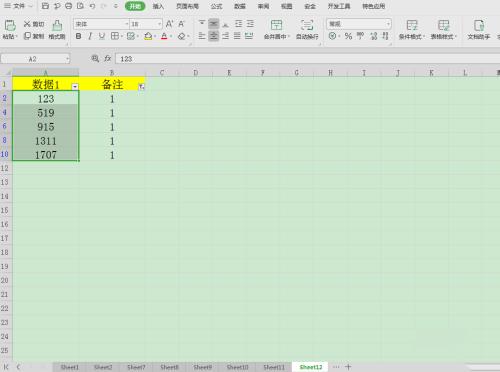Select row 12 header

pos(5,168)
